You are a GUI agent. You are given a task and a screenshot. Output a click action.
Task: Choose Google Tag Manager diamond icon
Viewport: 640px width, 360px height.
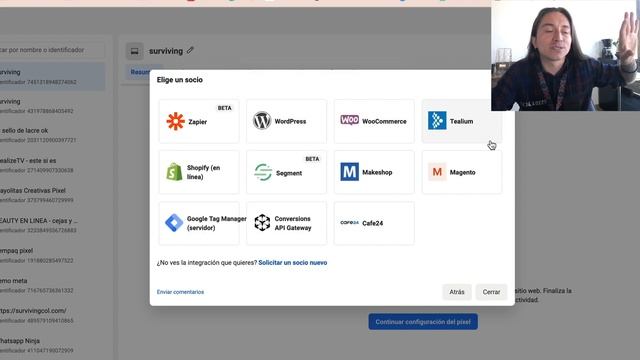click(x=174, y=223)
